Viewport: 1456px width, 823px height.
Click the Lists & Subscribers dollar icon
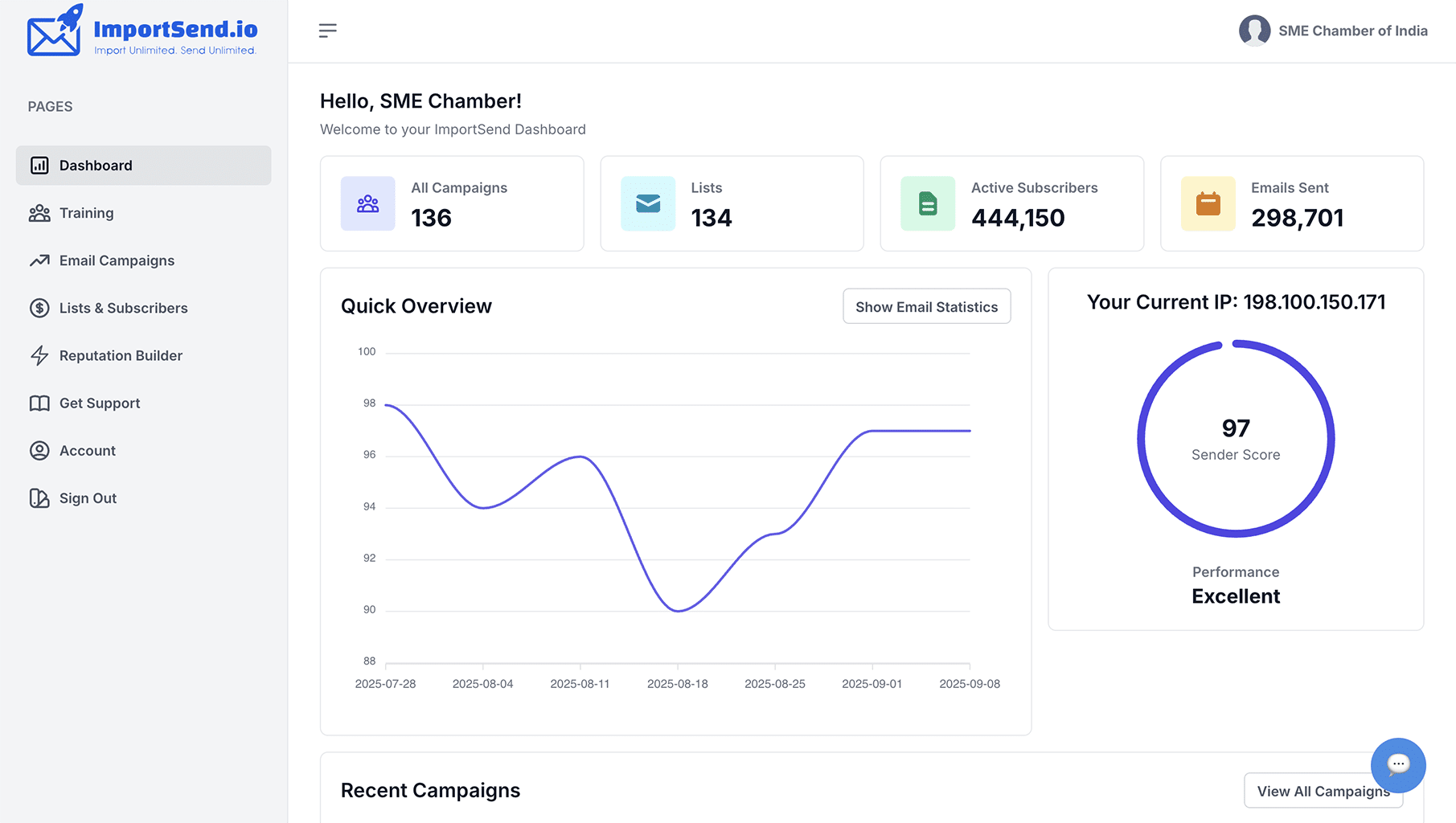[39, 308]
